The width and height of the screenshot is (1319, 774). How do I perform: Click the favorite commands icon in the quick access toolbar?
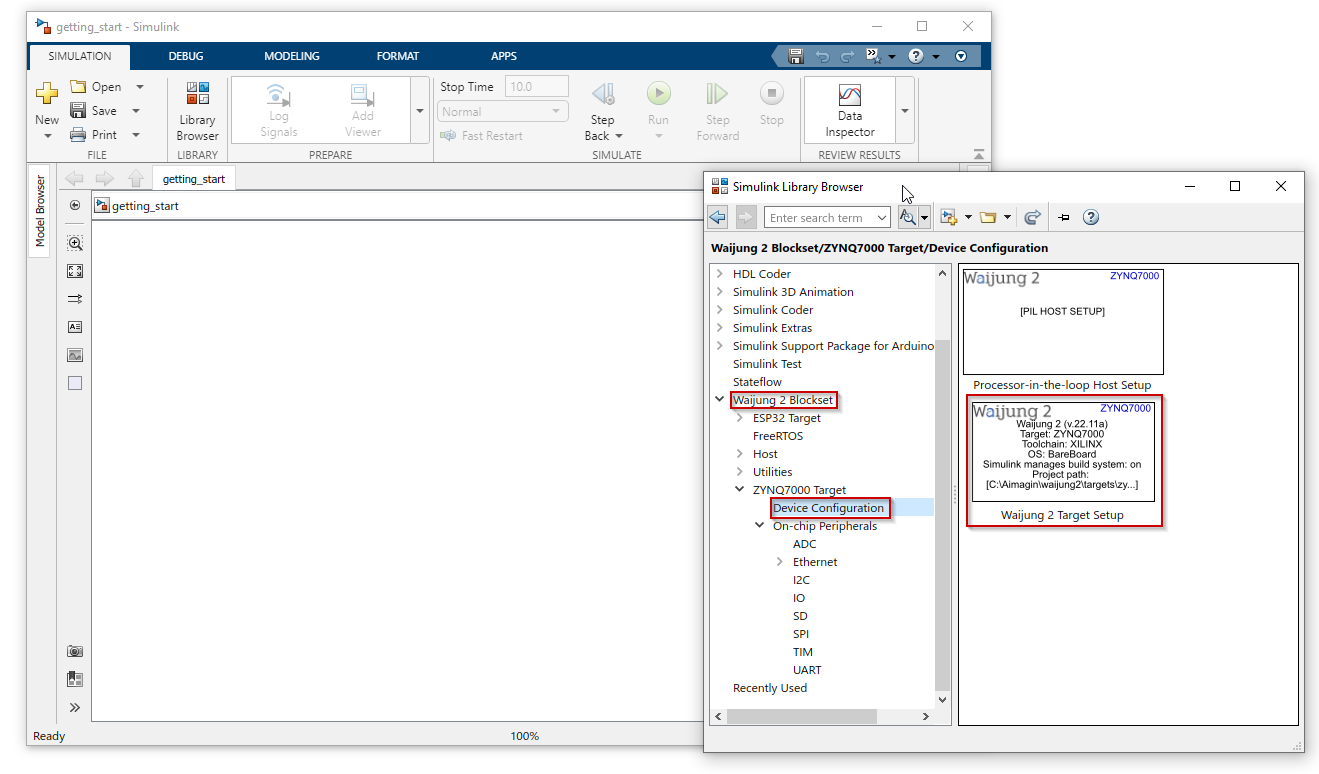pos(872,56)
